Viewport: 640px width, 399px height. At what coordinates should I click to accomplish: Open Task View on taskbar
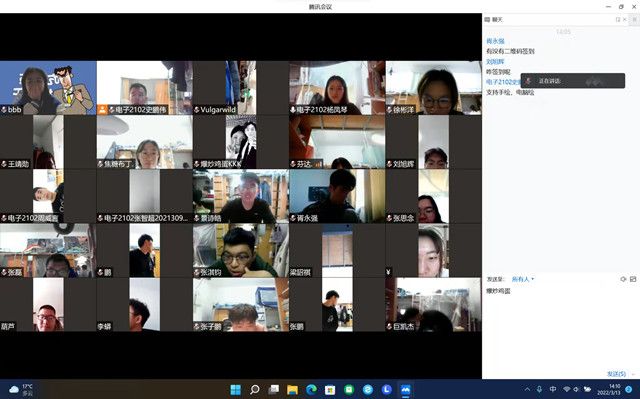coord(274,390)
